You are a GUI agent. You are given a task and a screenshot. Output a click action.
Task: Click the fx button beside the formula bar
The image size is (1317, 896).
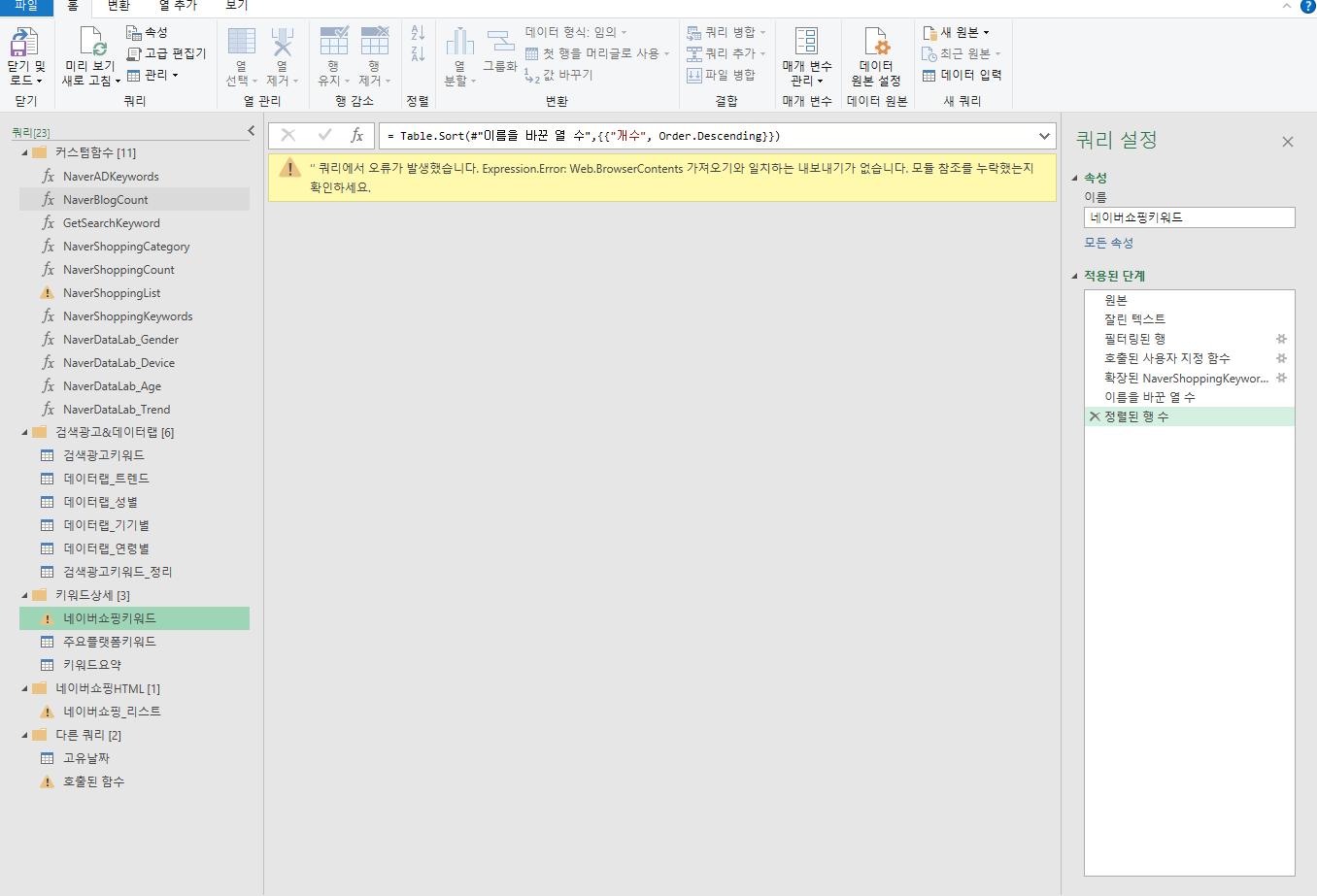pyautogui.click(x=357, y=136)
